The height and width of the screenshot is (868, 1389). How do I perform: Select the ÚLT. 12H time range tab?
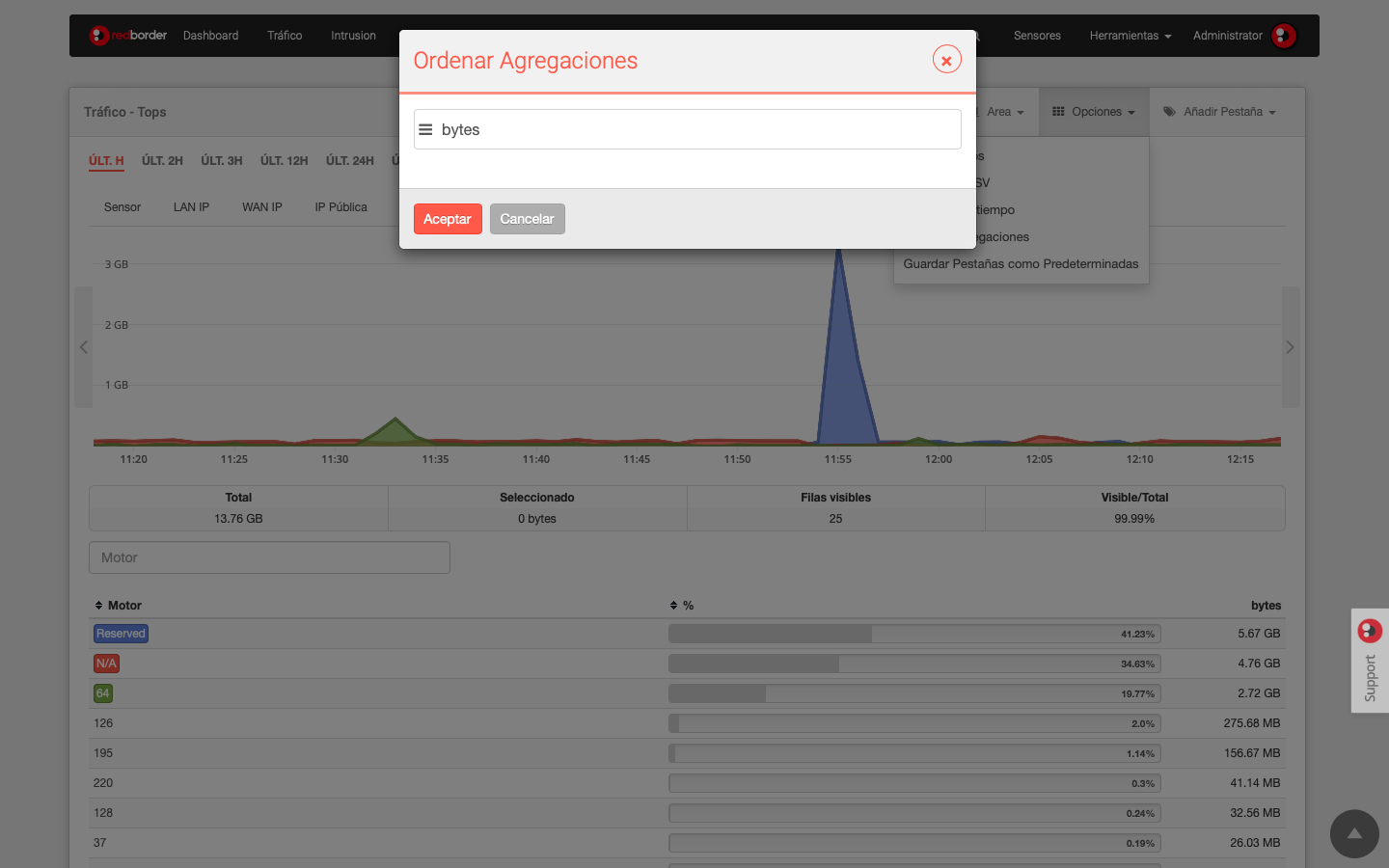tap(285, 161)
